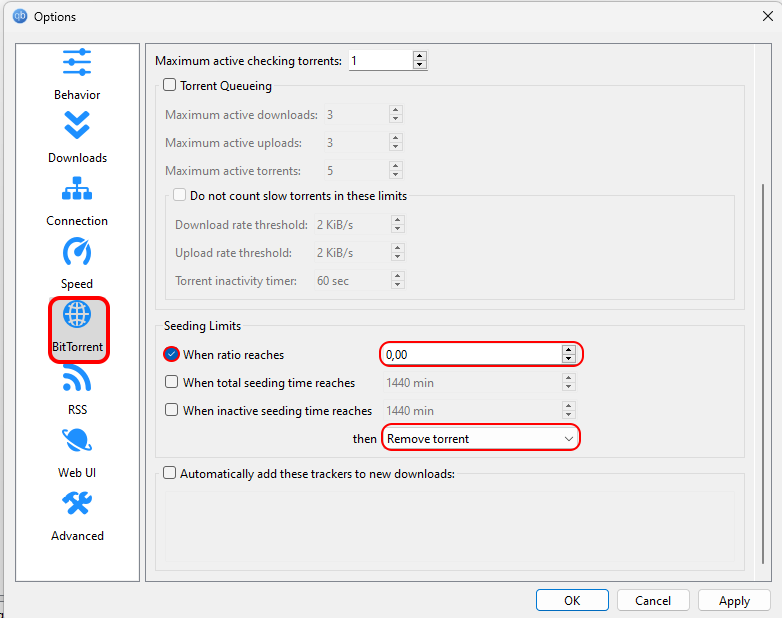Click the qBittorrent logo in title bar
This screenshot has width=782, height=618.
click(x=20, y=16)
